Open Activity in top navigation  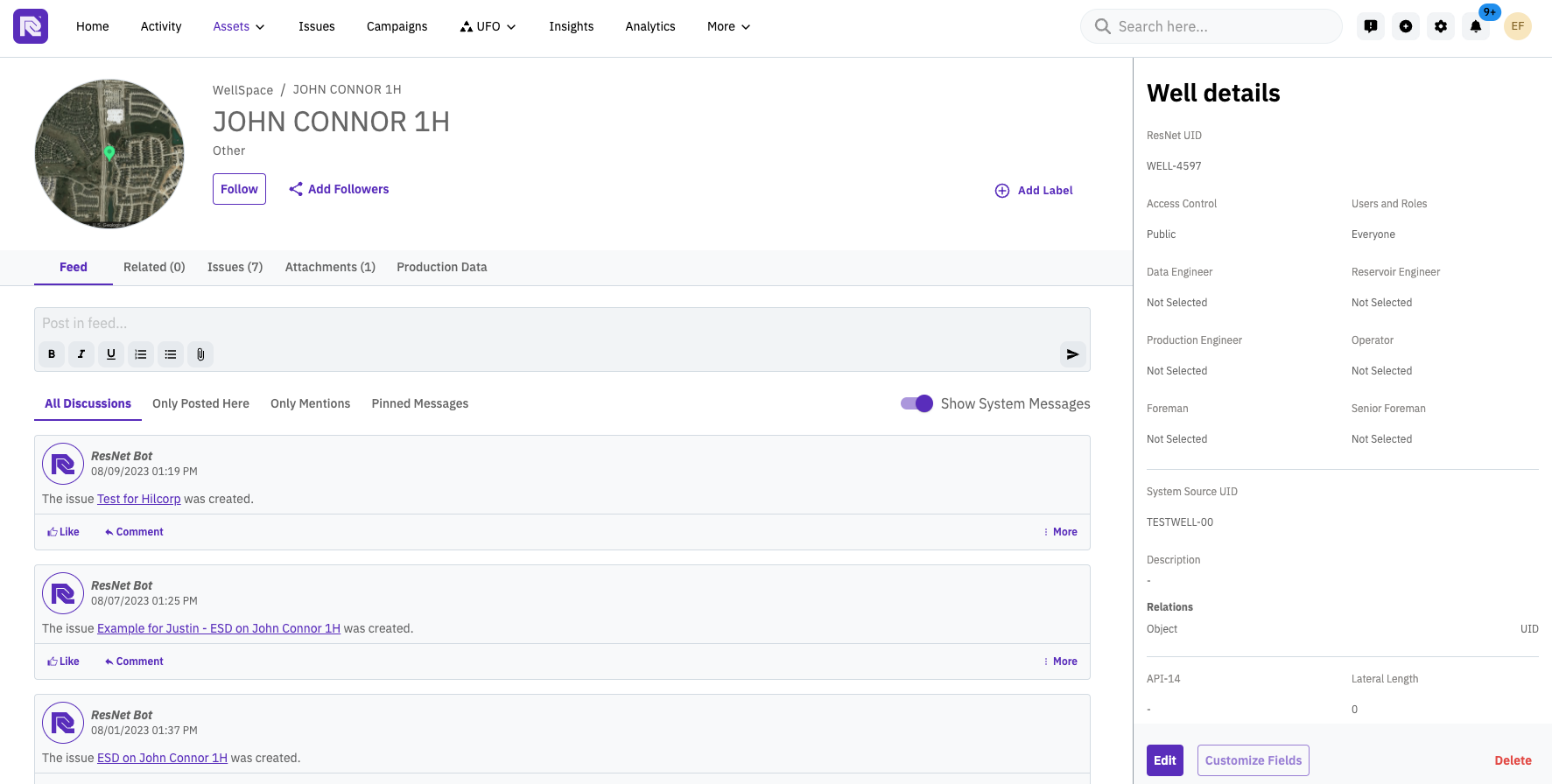[x=161, y=26]
